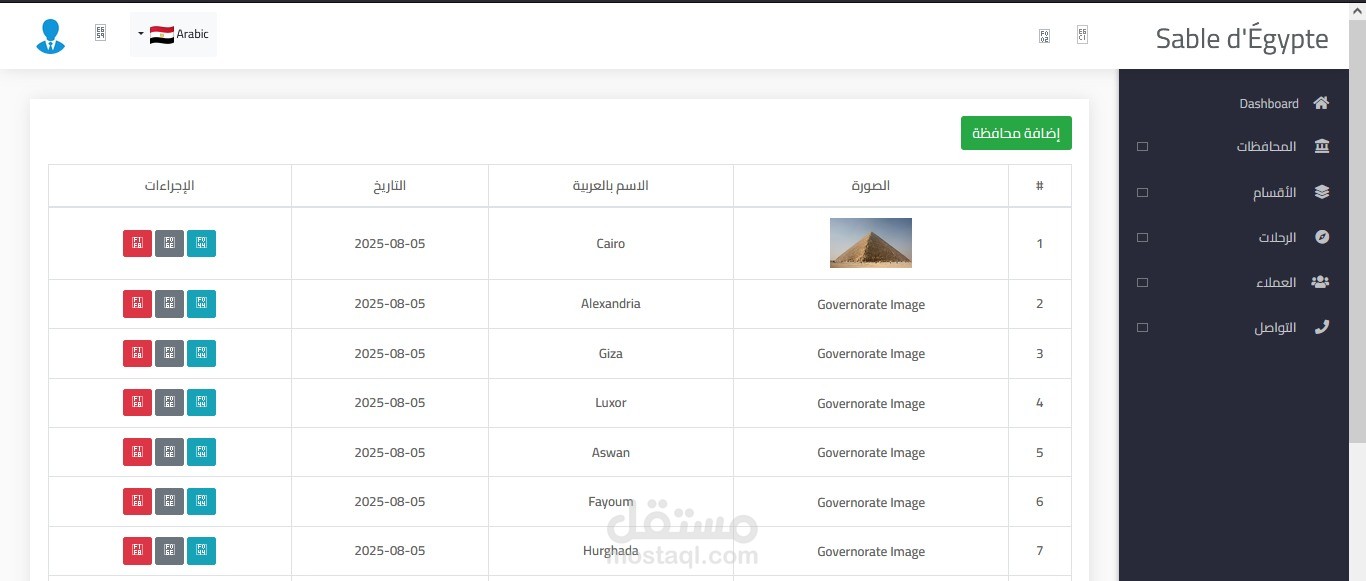Delete the Luxor governorate red button
This screenshot has width=1366, height=581.
coord(137,402)
